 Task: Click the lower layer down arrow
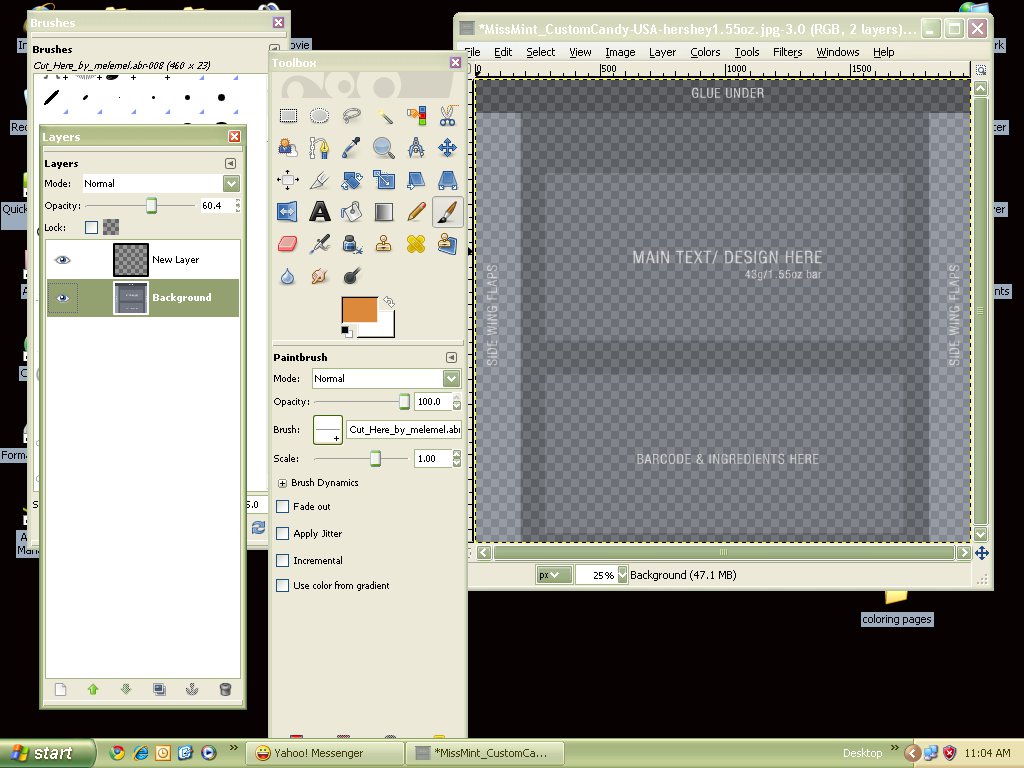(126, 690)
